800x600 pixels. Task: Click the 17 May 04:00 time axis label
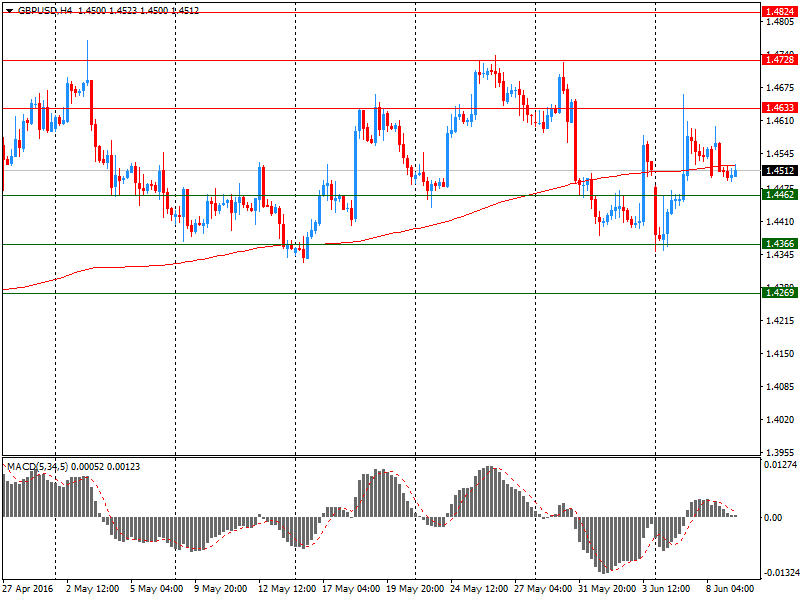click(349, 589)
